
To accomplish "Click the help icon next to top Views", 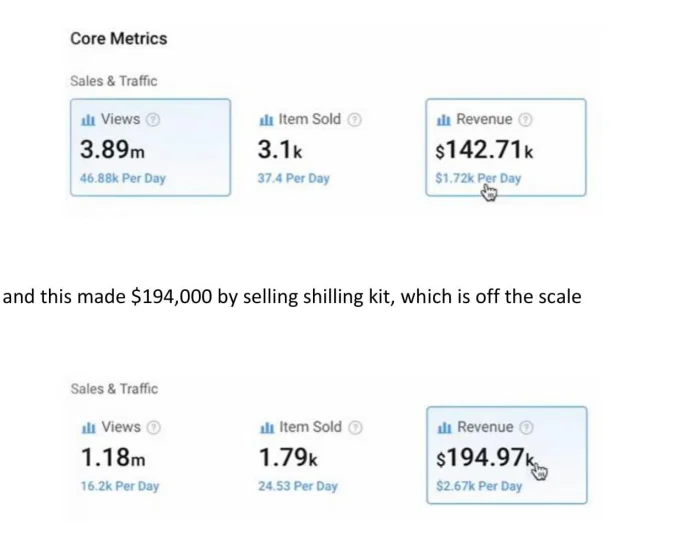I will point(153,119).
